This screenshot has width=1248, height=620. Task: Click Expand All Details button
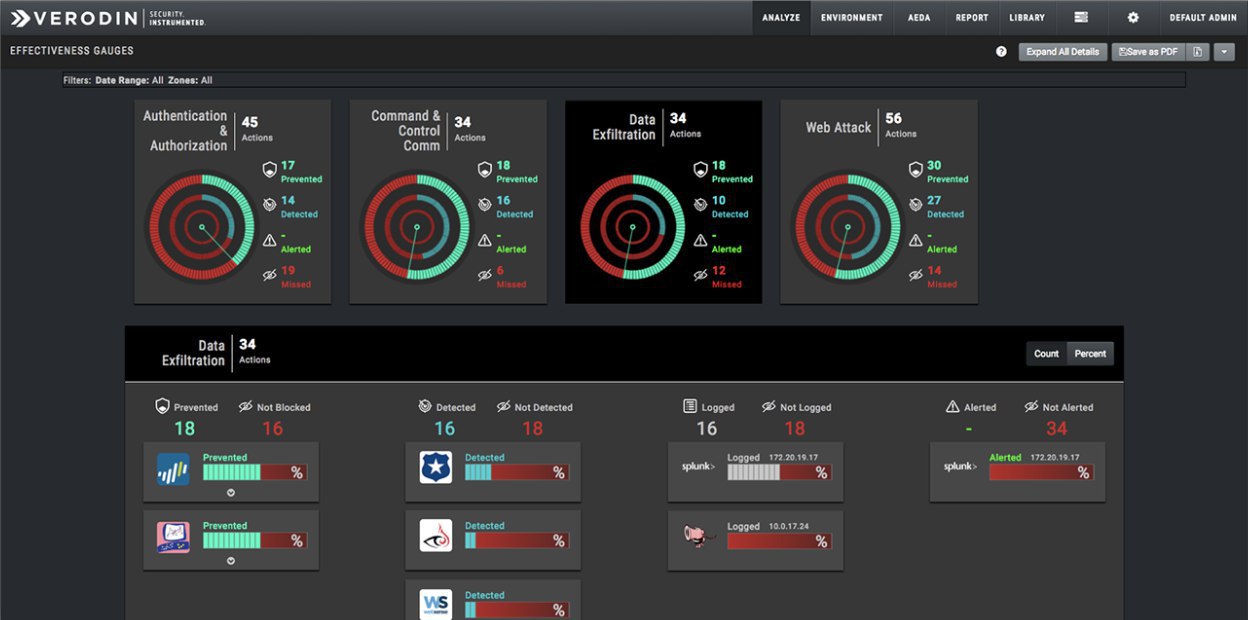point(1063,52)
